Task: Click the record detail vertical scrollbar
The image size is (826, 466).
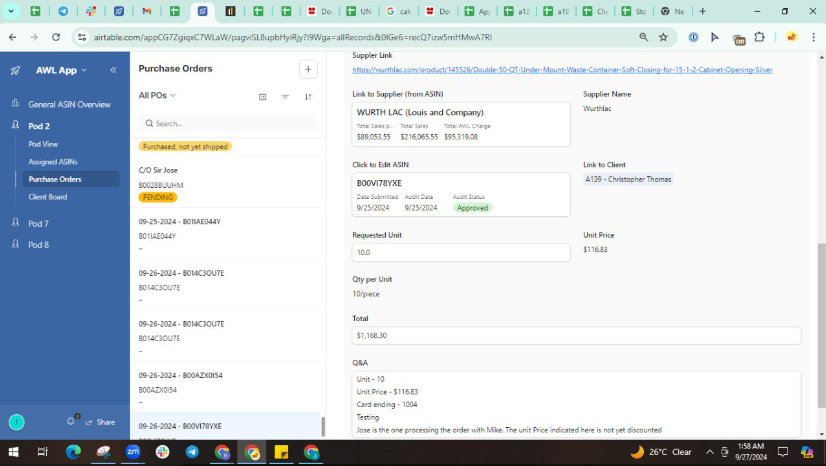Action: [x=821, y=325]
